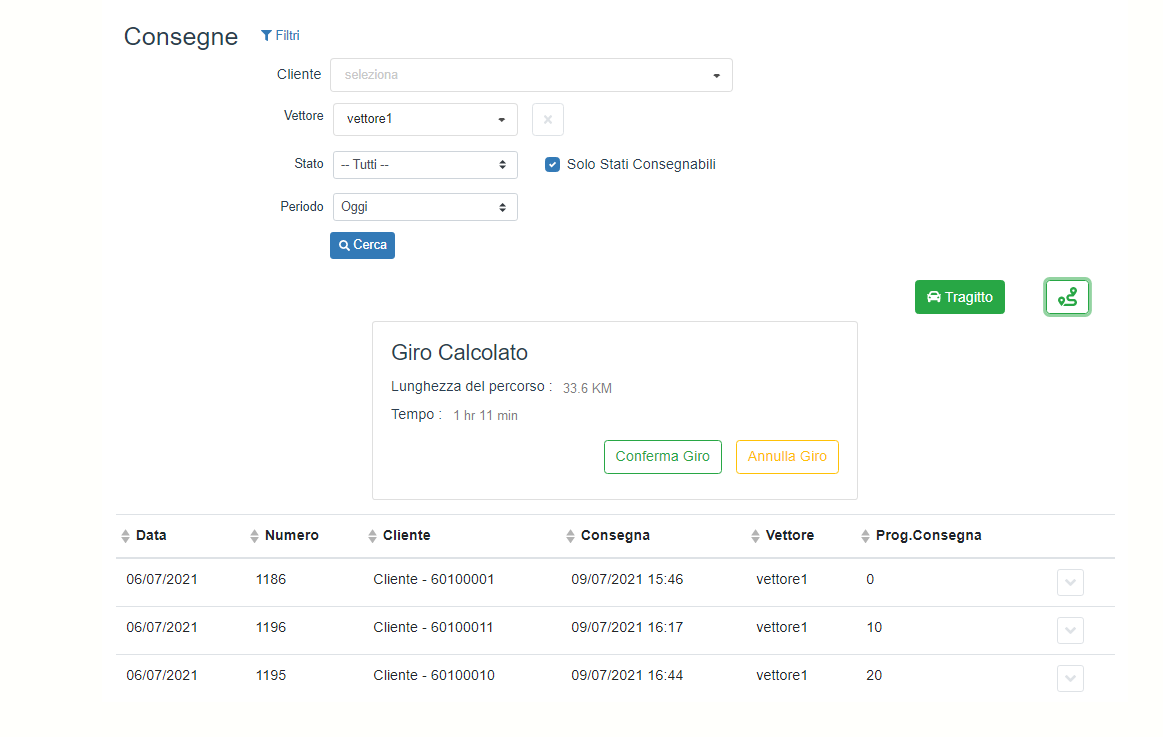
Task: Click the green Tragitto button
Action: 959,297
